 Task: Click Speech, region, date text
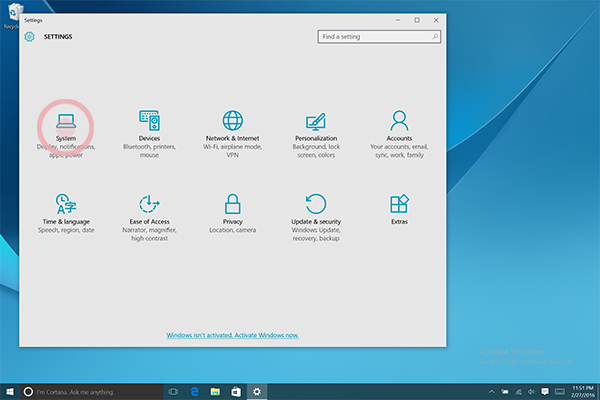[66, 230]
